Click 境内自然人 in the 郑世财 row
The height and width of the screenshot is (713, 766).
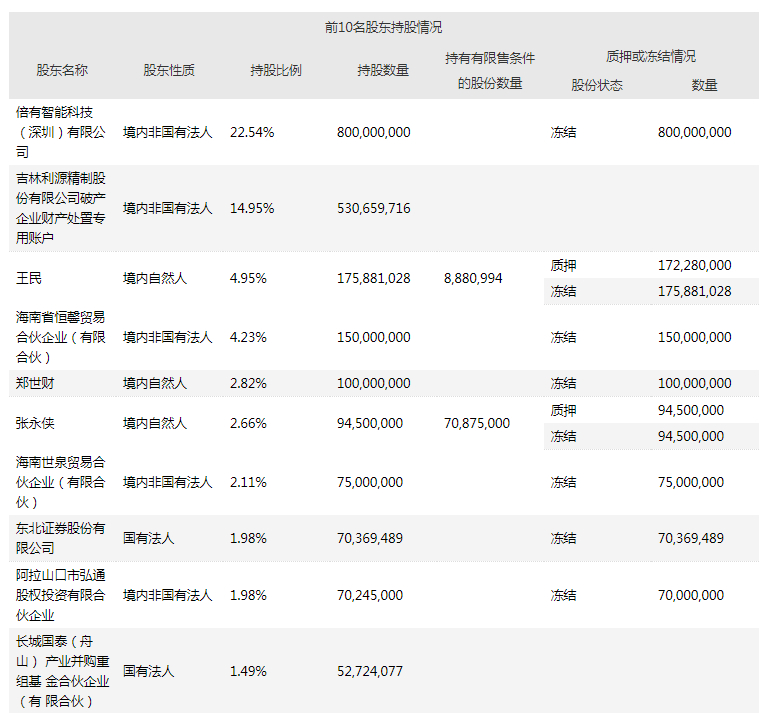(x=155, y=383)
